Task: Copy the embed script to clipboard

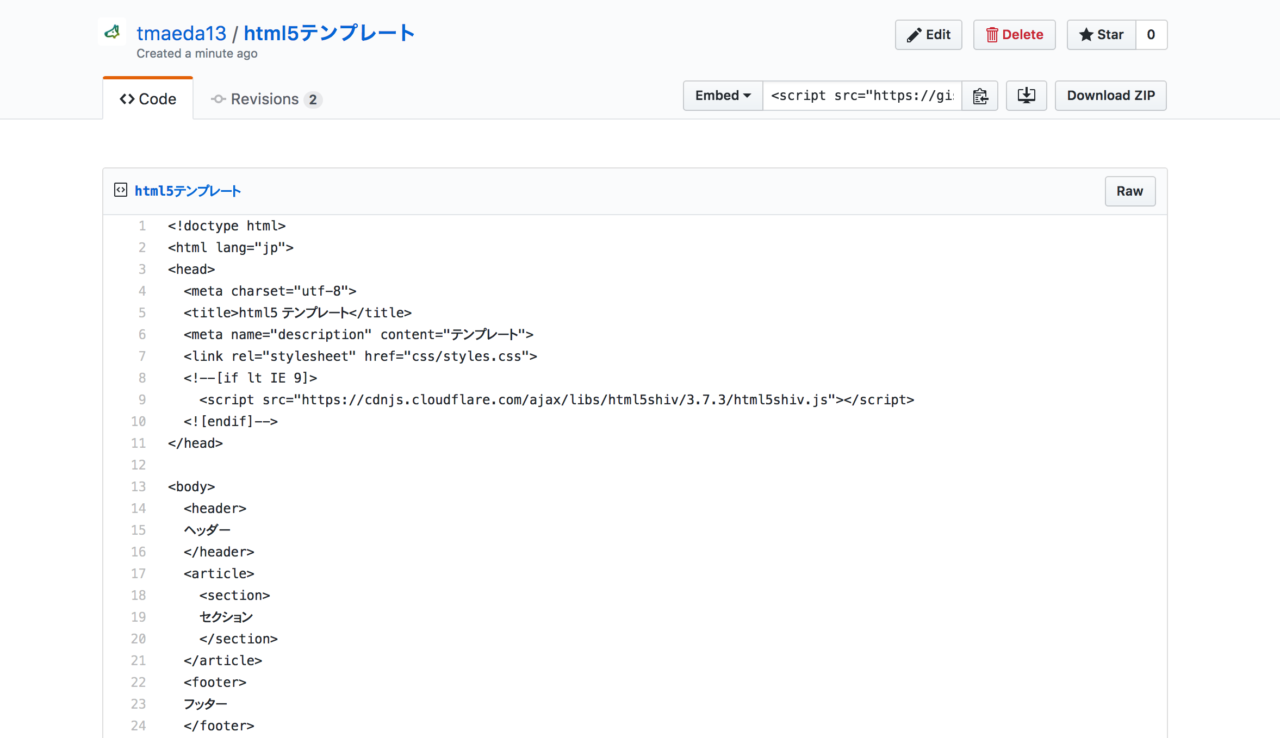Action: pos(980,96)
